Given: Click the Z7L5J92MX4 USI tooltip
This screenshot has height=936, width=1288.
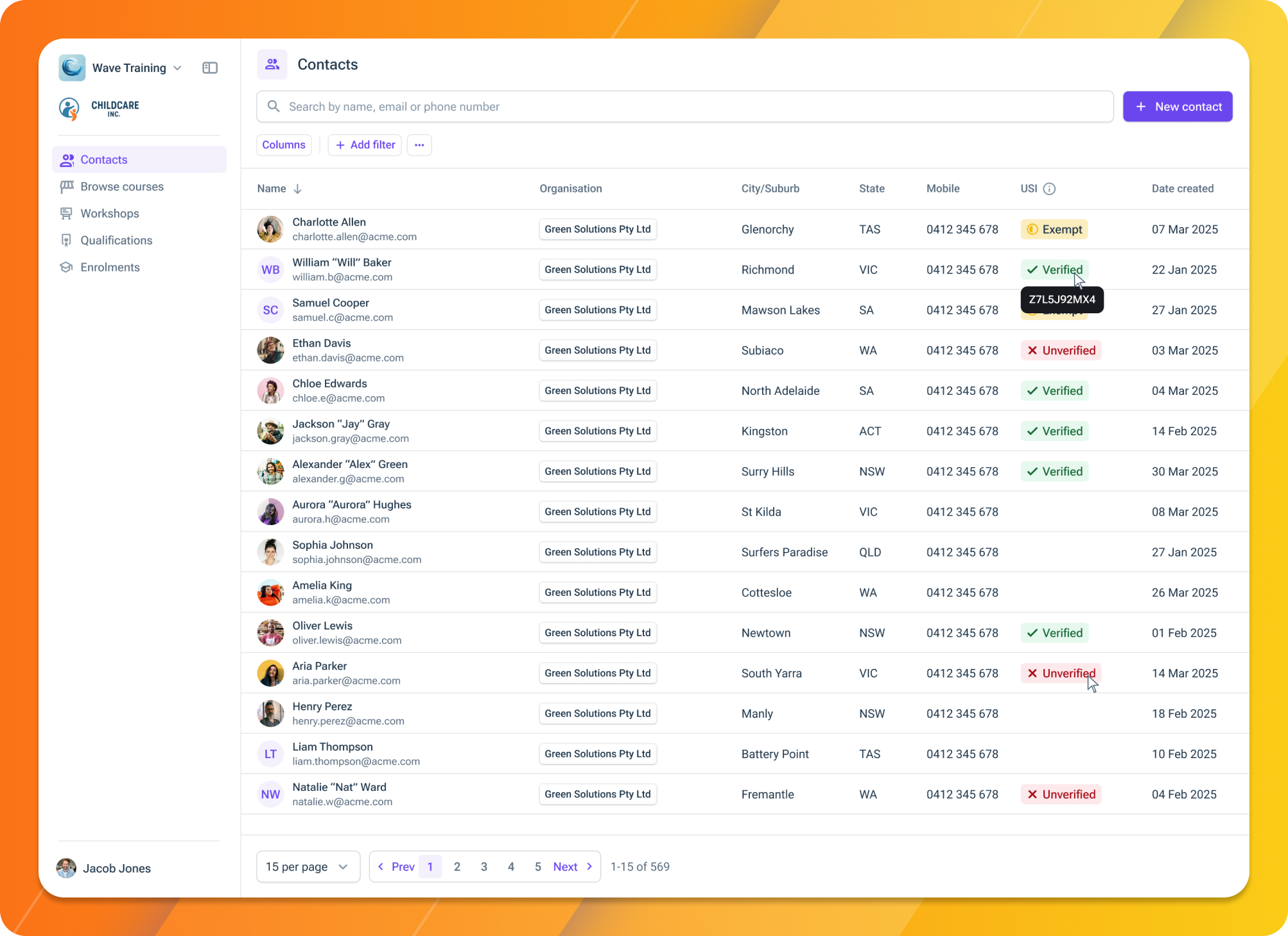Looking at the screenshot, I should click(x=1062, y=300).
